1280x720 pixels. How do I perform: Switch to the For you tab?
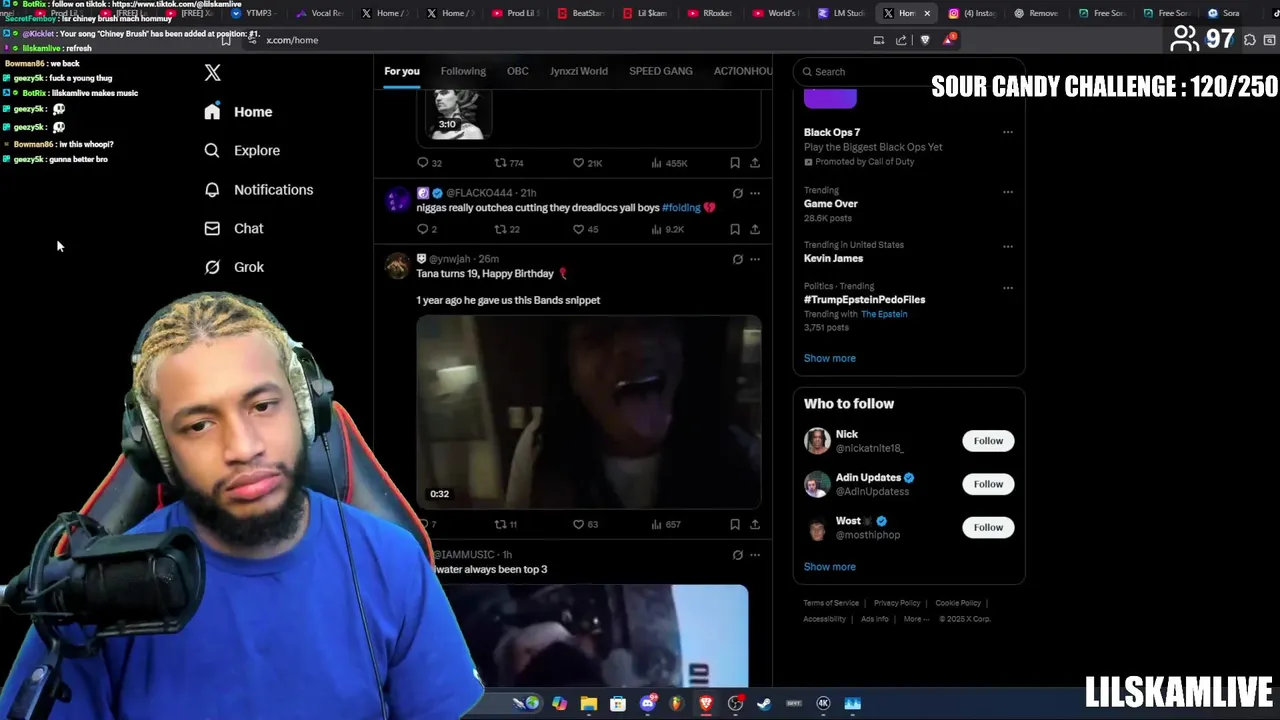[x=402, y=71]
